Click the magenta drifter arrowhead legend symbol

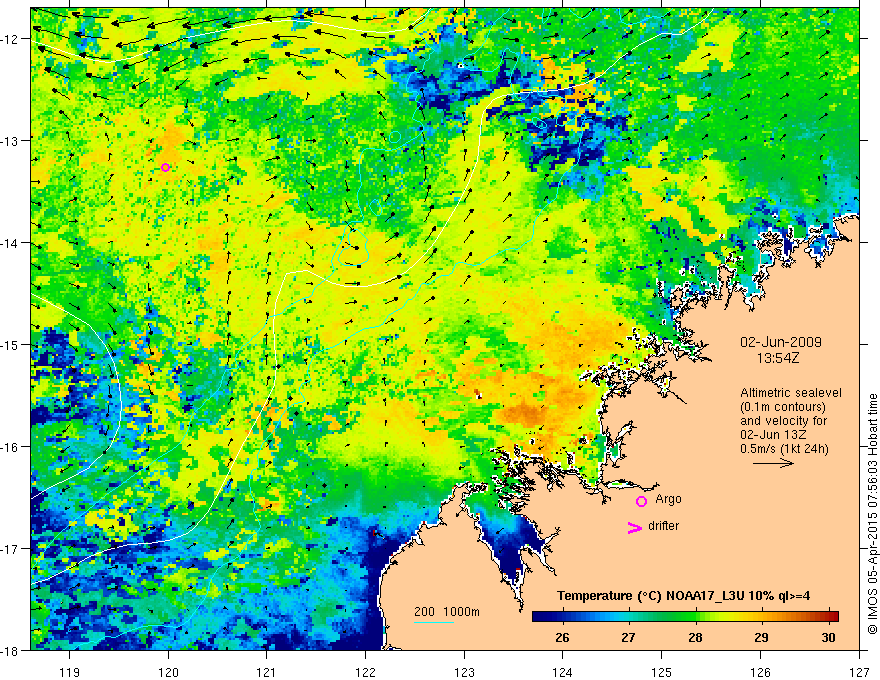[x=635, y=527]
